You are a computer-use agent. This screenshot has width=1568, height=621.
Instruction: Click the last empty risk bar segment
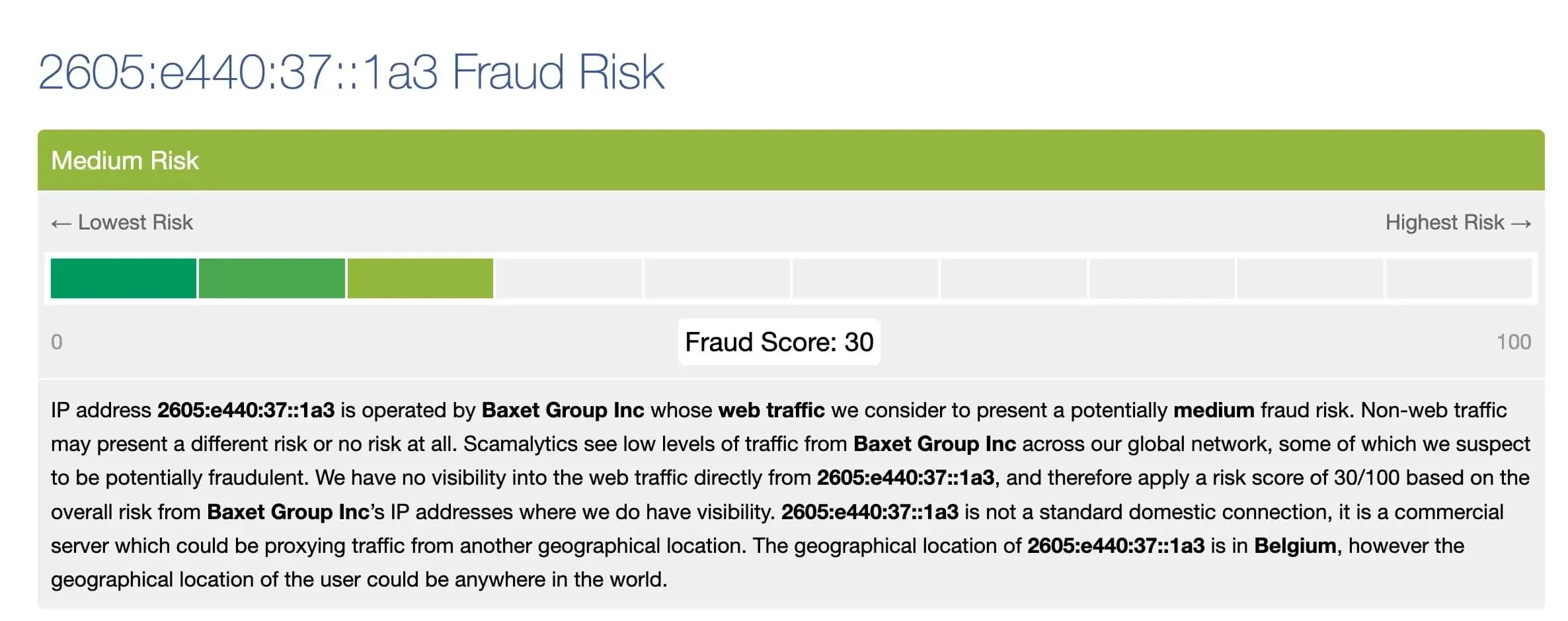click(x=1458, y=278)
